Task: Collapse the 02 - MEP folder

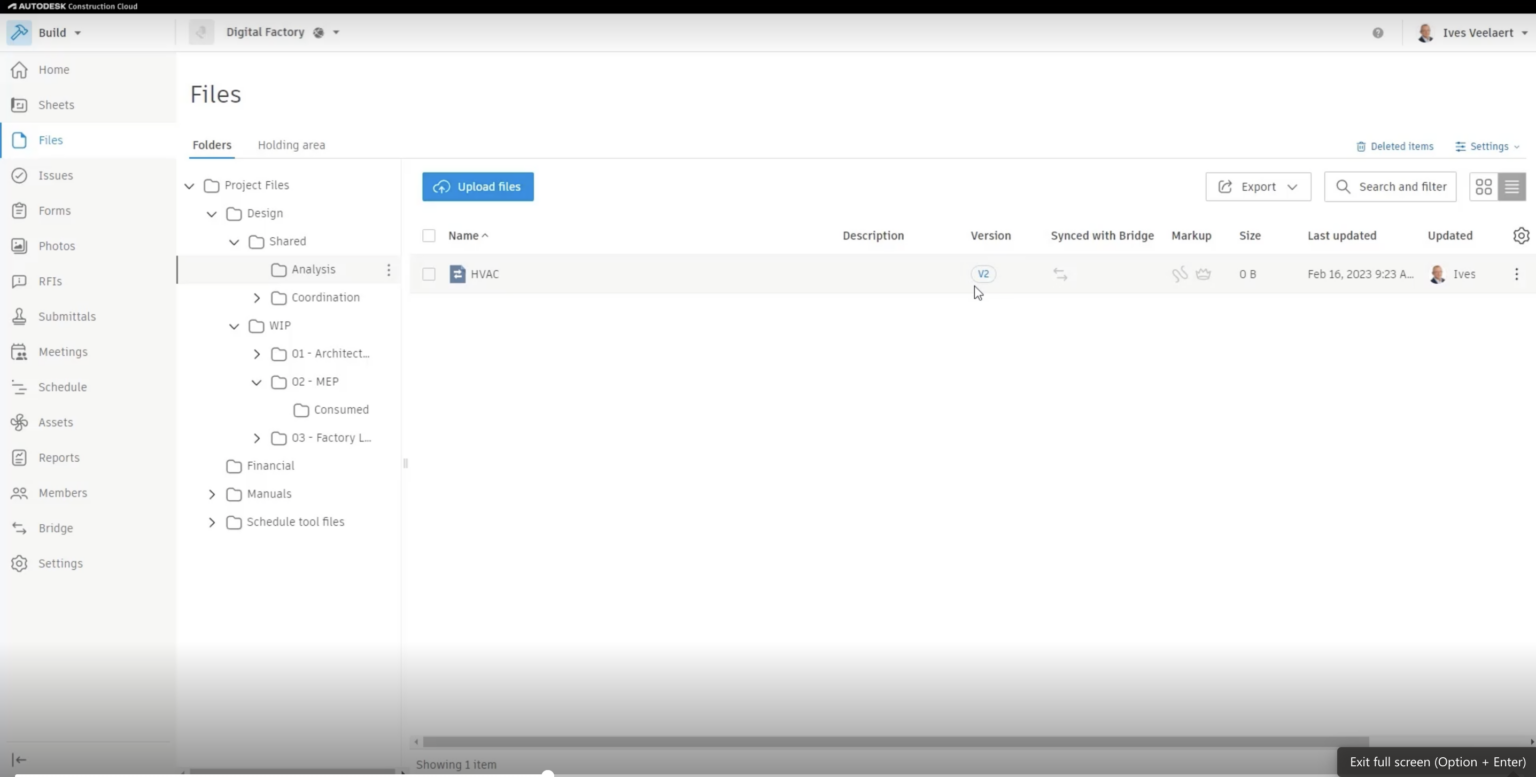Action: click(257, 381)
